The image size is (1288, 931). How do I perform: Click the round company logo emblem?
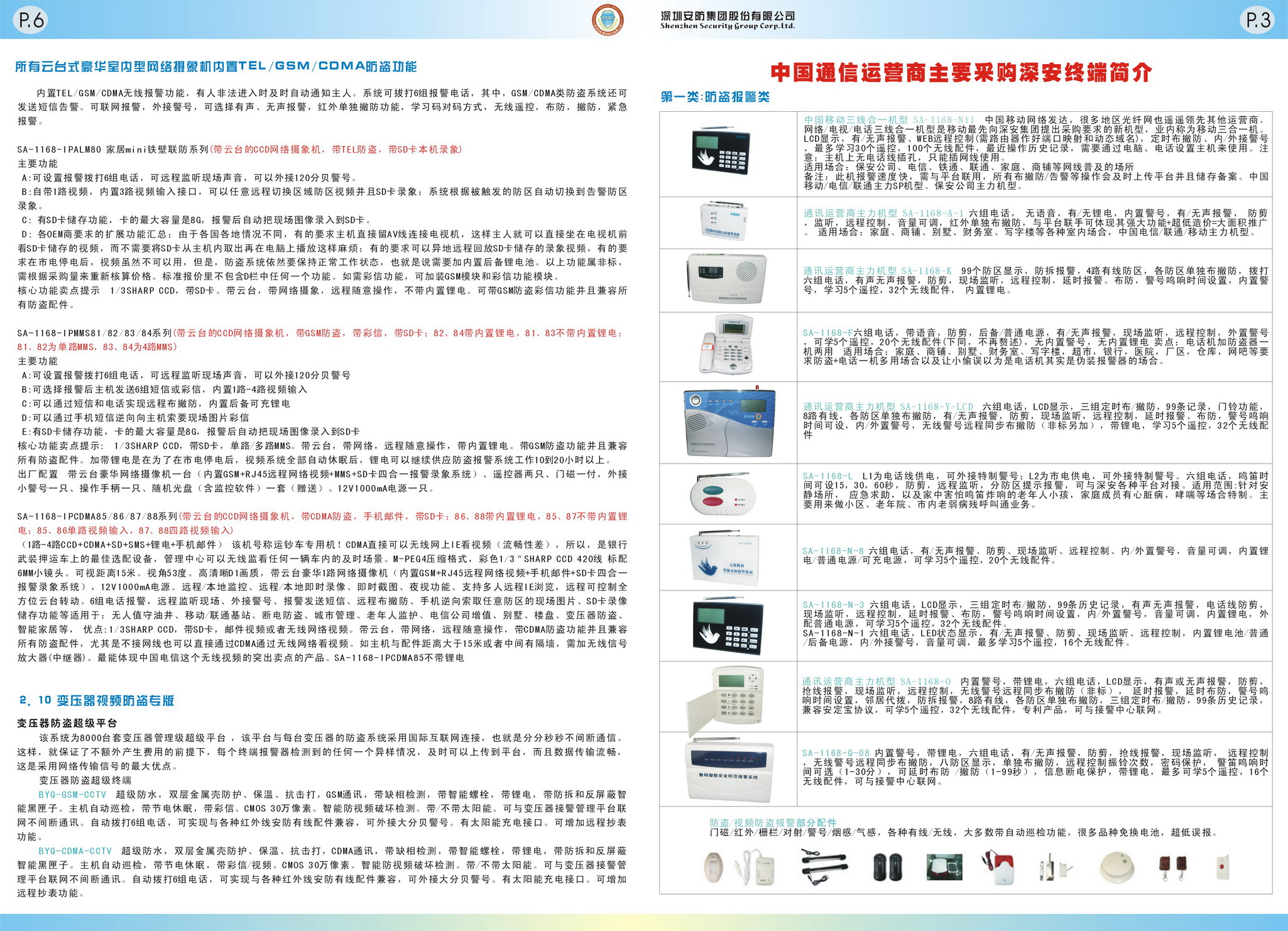point(608,20)
